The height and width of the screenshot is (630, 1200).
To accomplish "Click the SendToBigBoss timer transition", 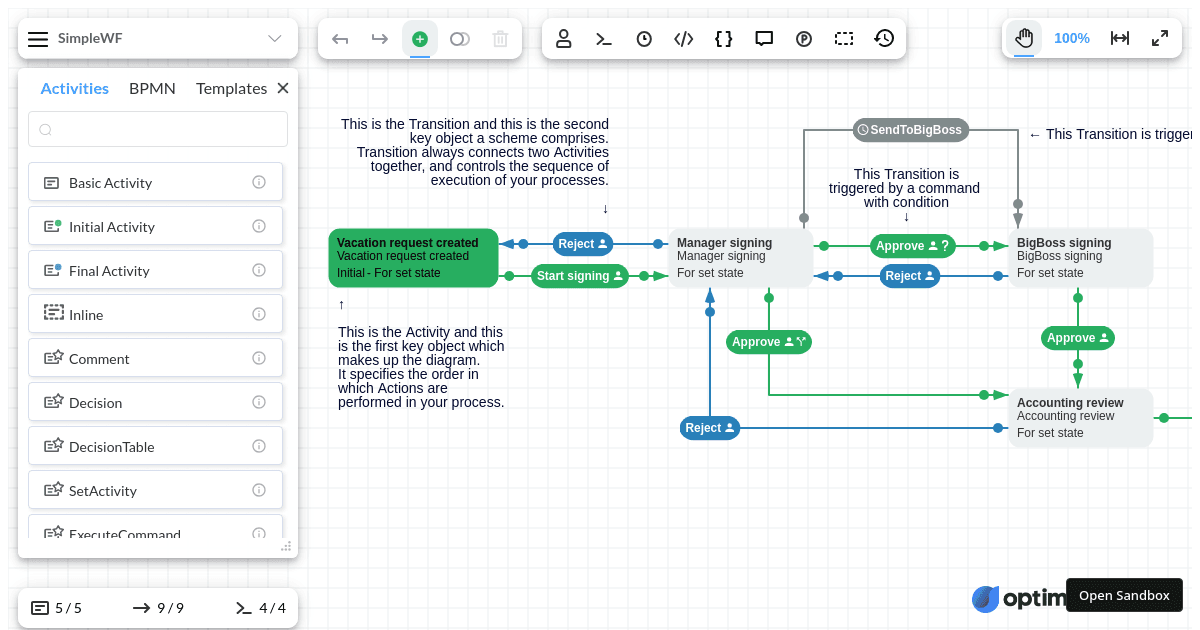I will tap(910, 130).
